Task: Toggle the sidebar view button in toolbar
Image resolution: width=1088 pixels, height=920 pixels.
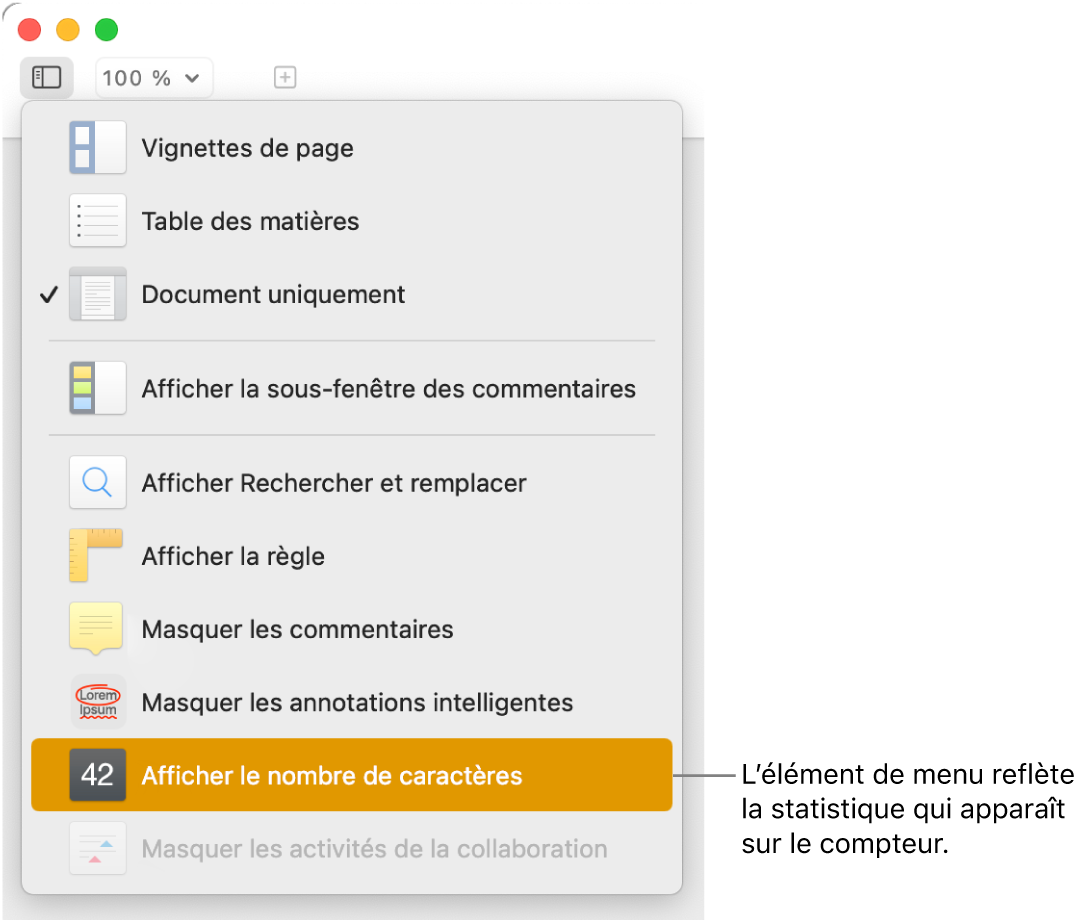Action: pos(46,77)
